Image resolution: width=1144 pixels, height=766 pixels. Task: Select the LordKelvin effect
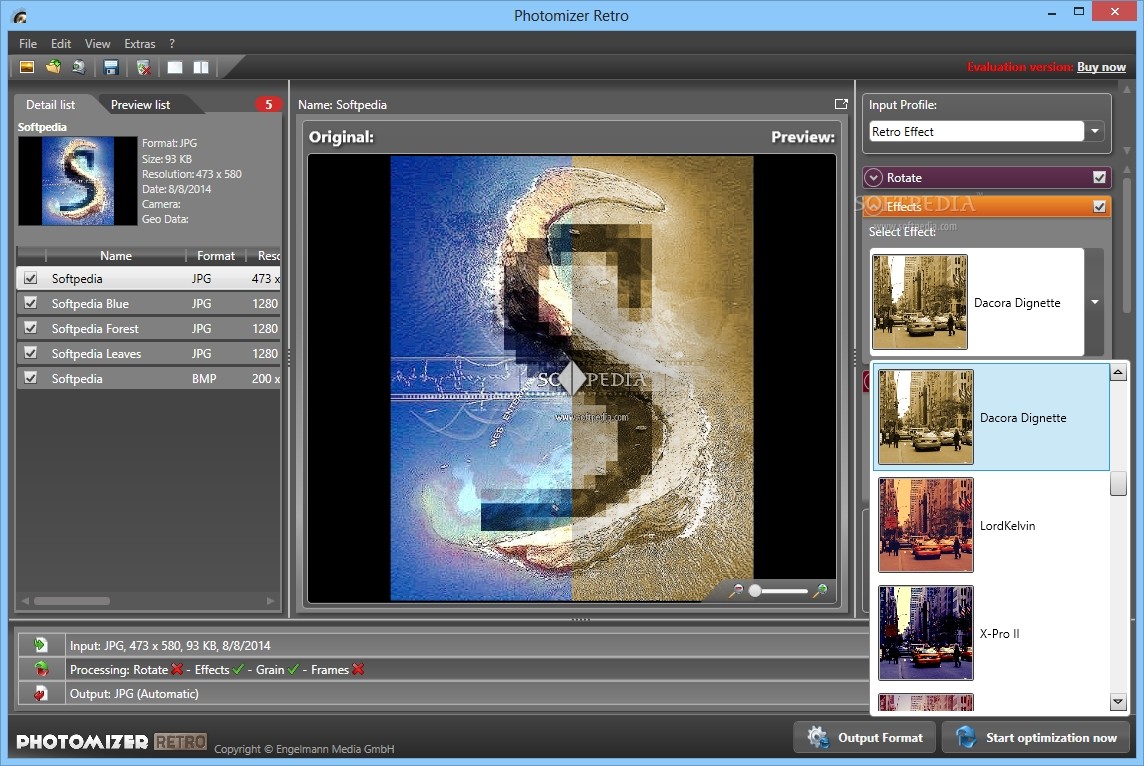991,525
